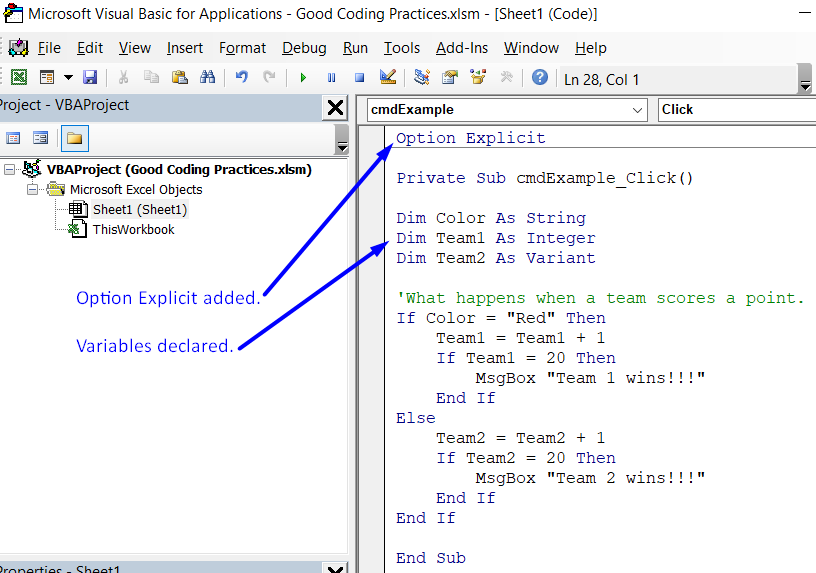816x573 pixels.
Task: Open Find with the binoculars icon
Action: coord(208,78)
